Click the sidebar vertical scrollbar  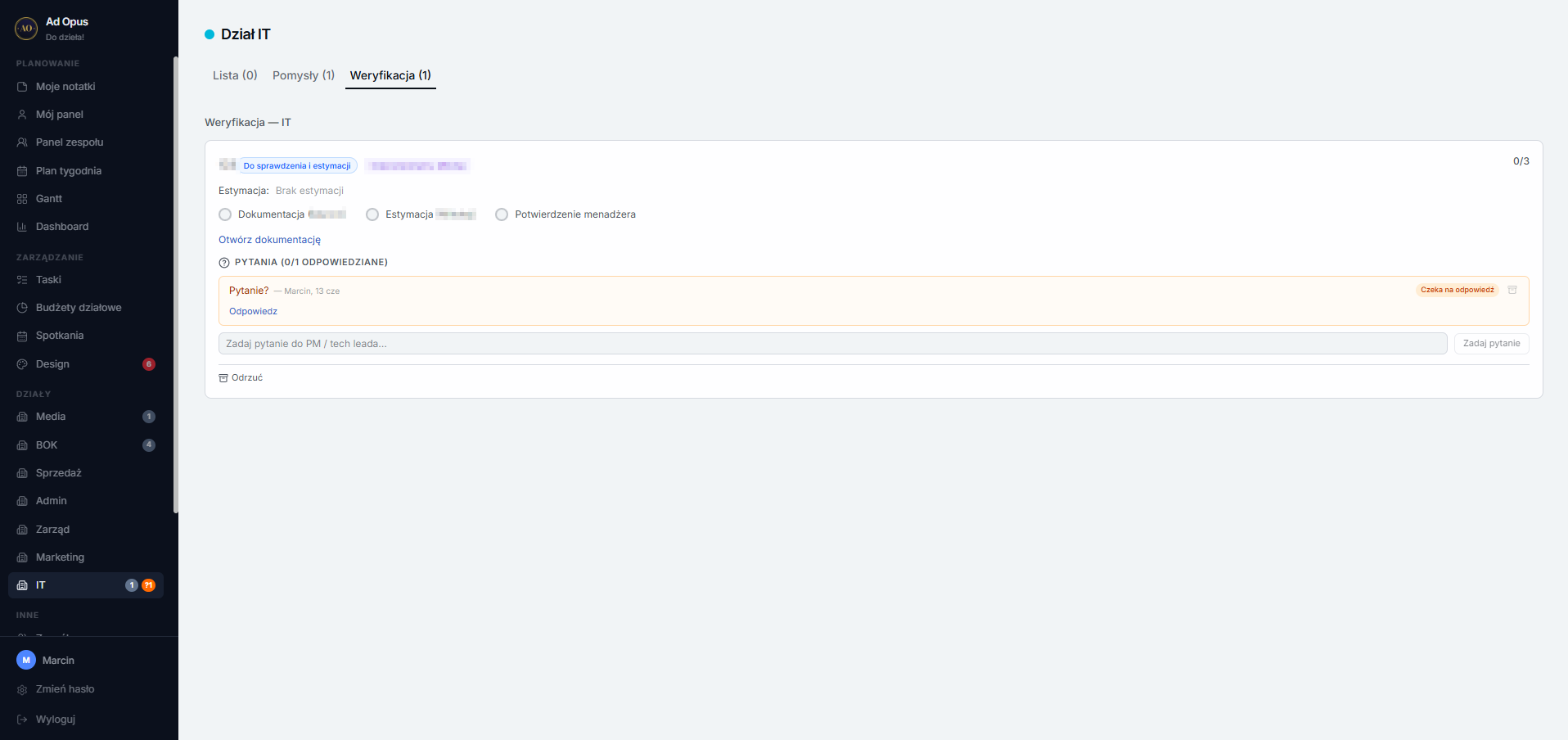pyautogui.click(x=175, y=285)
